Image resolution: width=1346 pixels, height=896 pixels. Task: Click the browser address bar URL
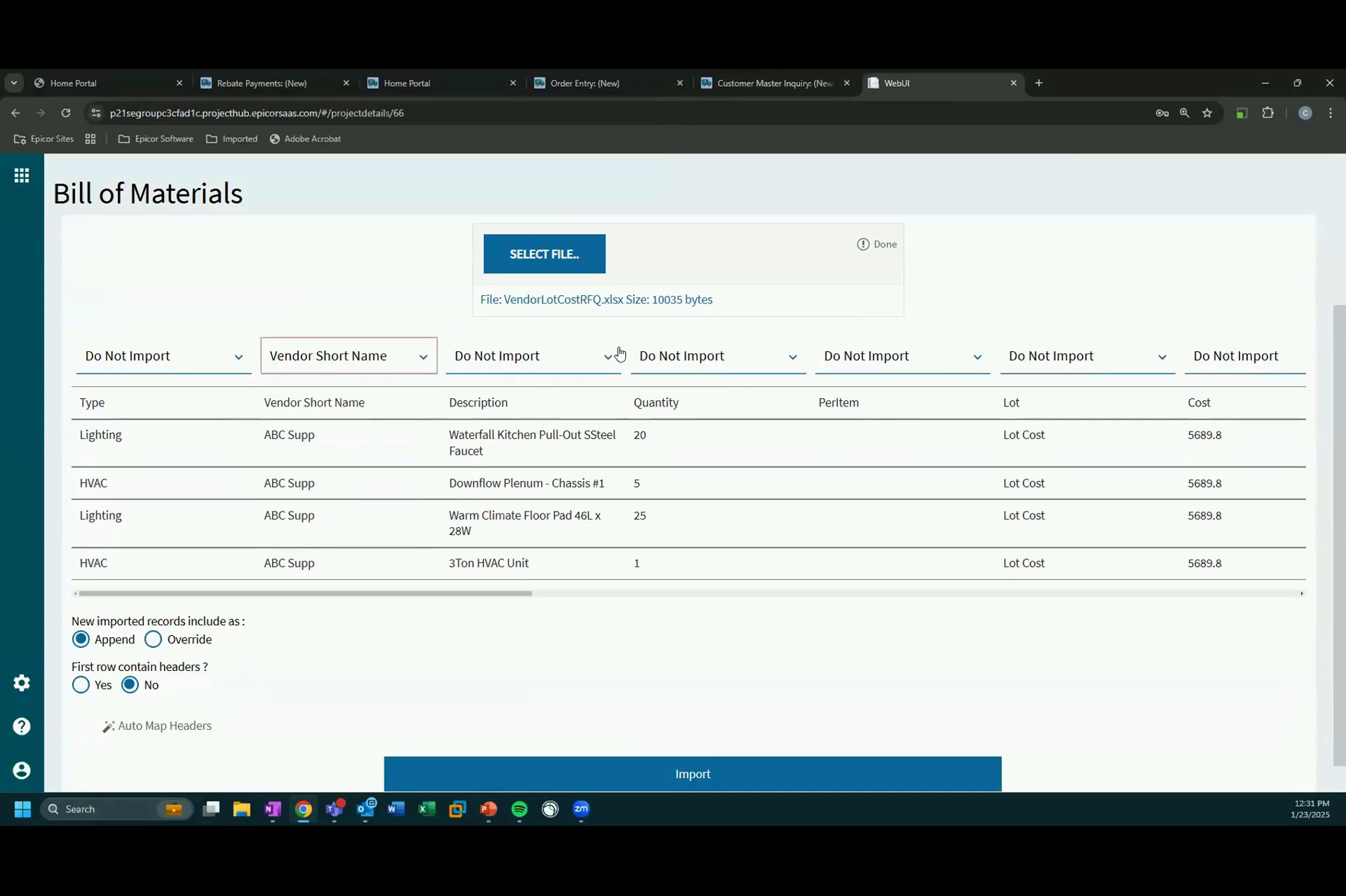click(257, 113)
